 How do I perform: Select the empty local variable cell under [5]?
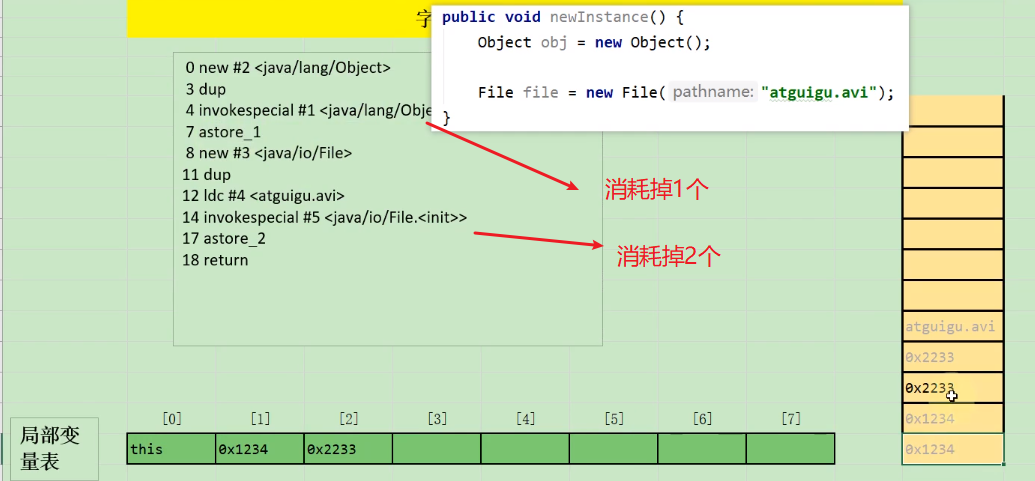tap(613, 449)
